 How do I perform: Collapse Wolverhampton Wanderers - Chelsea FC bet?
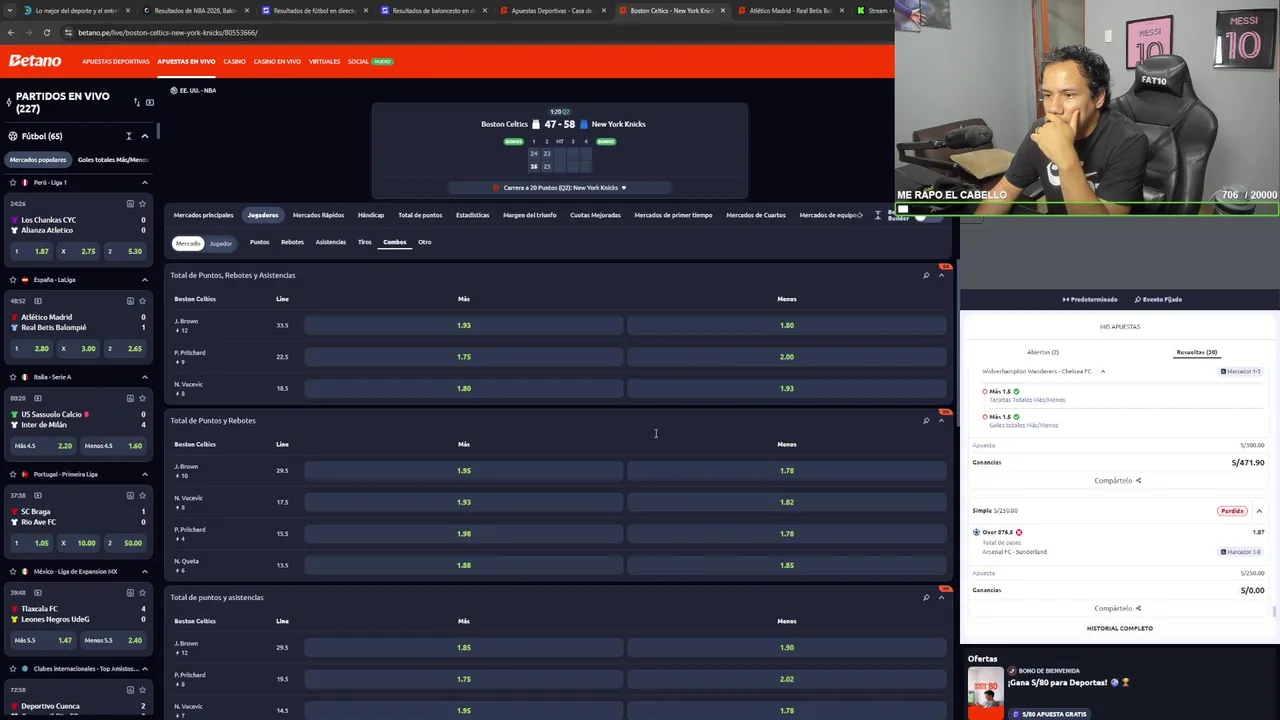click(x=1103, y=371)
